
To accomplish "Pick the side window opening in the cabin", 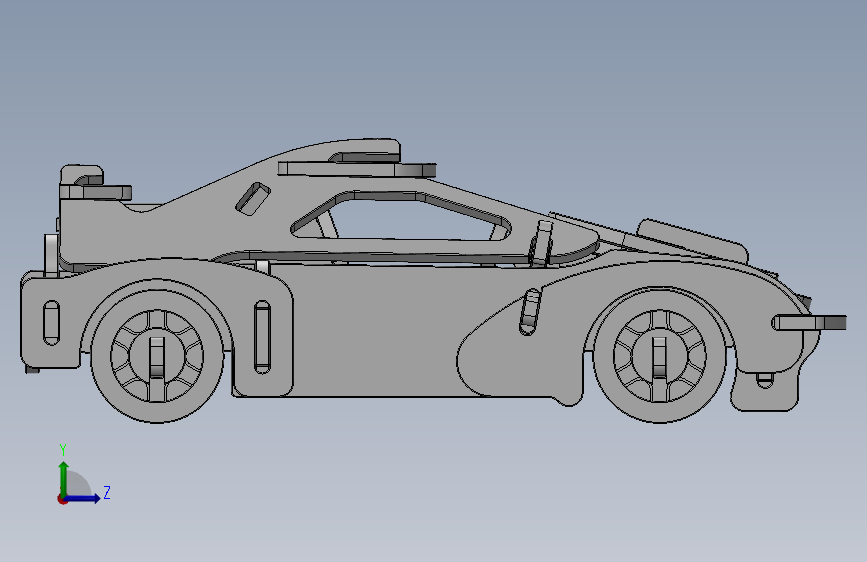I will [400, 217].
